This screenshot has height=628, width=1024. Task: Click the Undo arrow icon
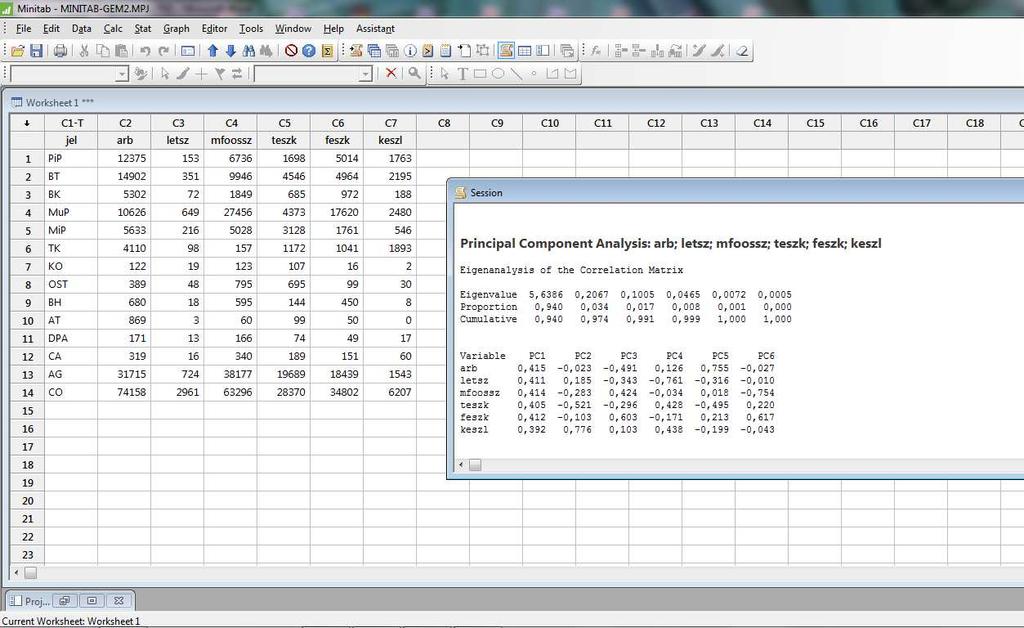click(x=145, y=51)
